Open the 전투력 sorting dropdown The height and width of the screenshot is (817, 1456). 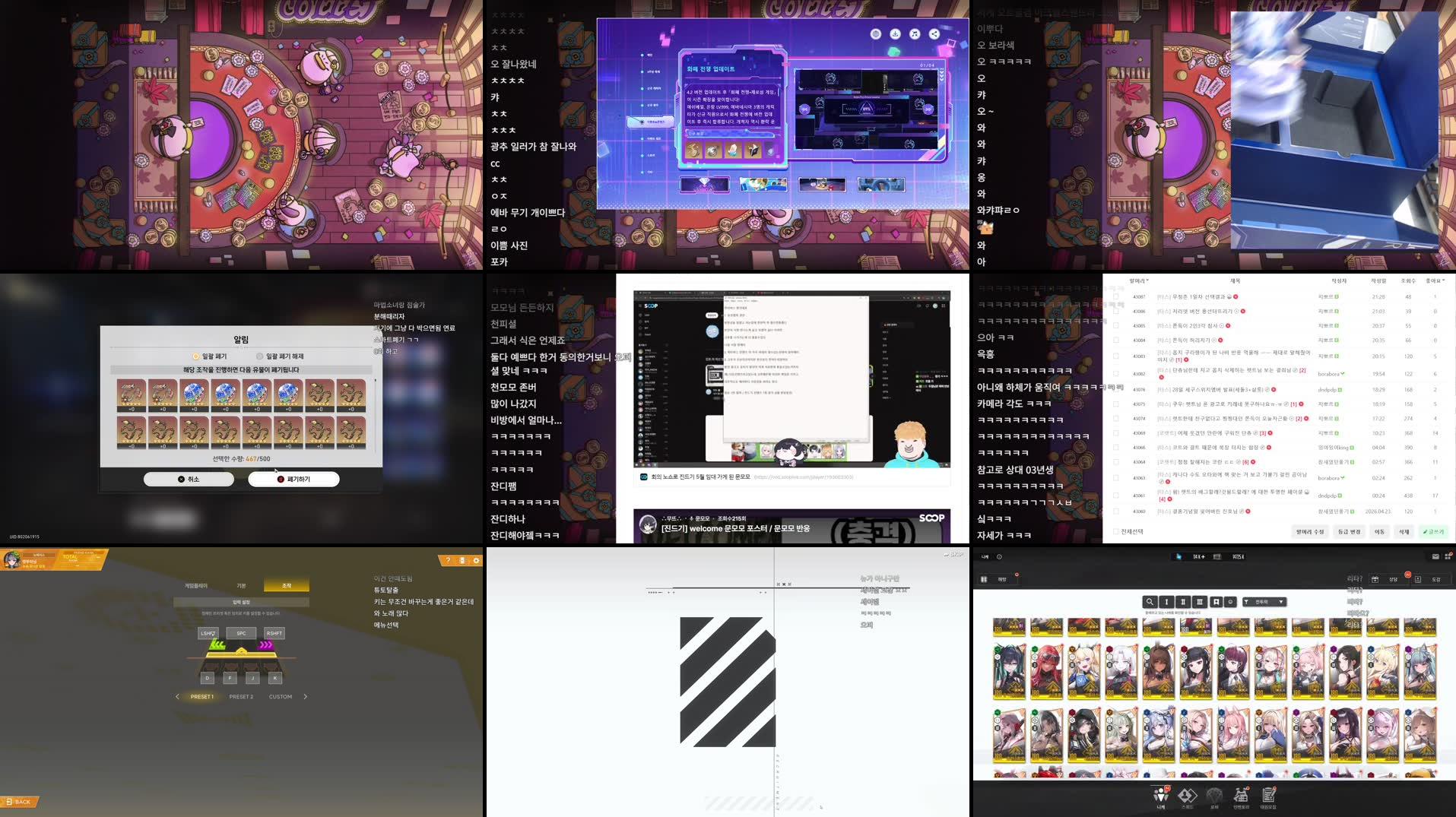point(1264,602)
